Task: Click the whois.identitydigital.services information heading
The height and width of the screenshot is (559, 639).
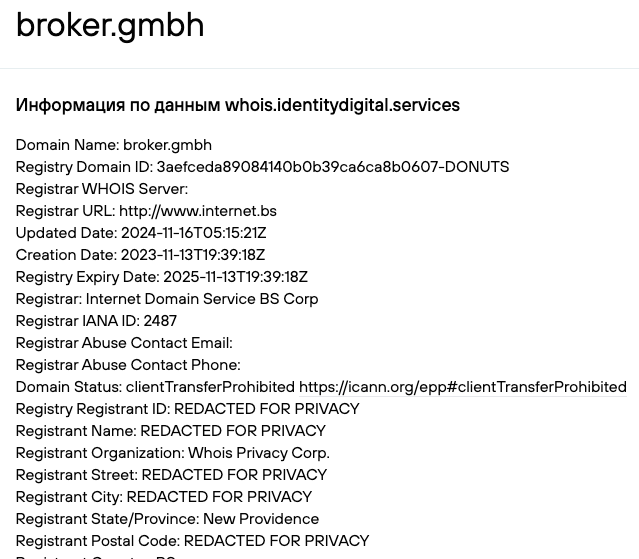Action: pyautogui.click(x=238, y=105)
